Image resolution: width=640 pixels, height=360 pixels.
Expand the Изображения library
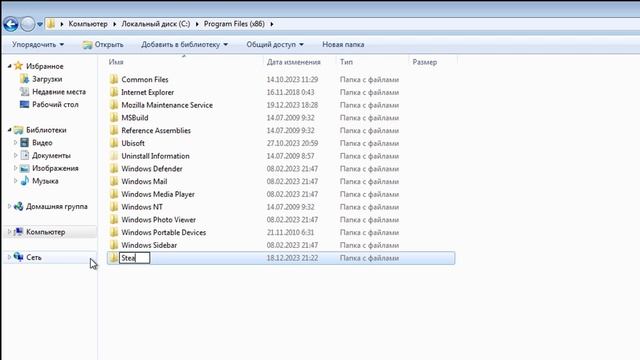[16, 168]
